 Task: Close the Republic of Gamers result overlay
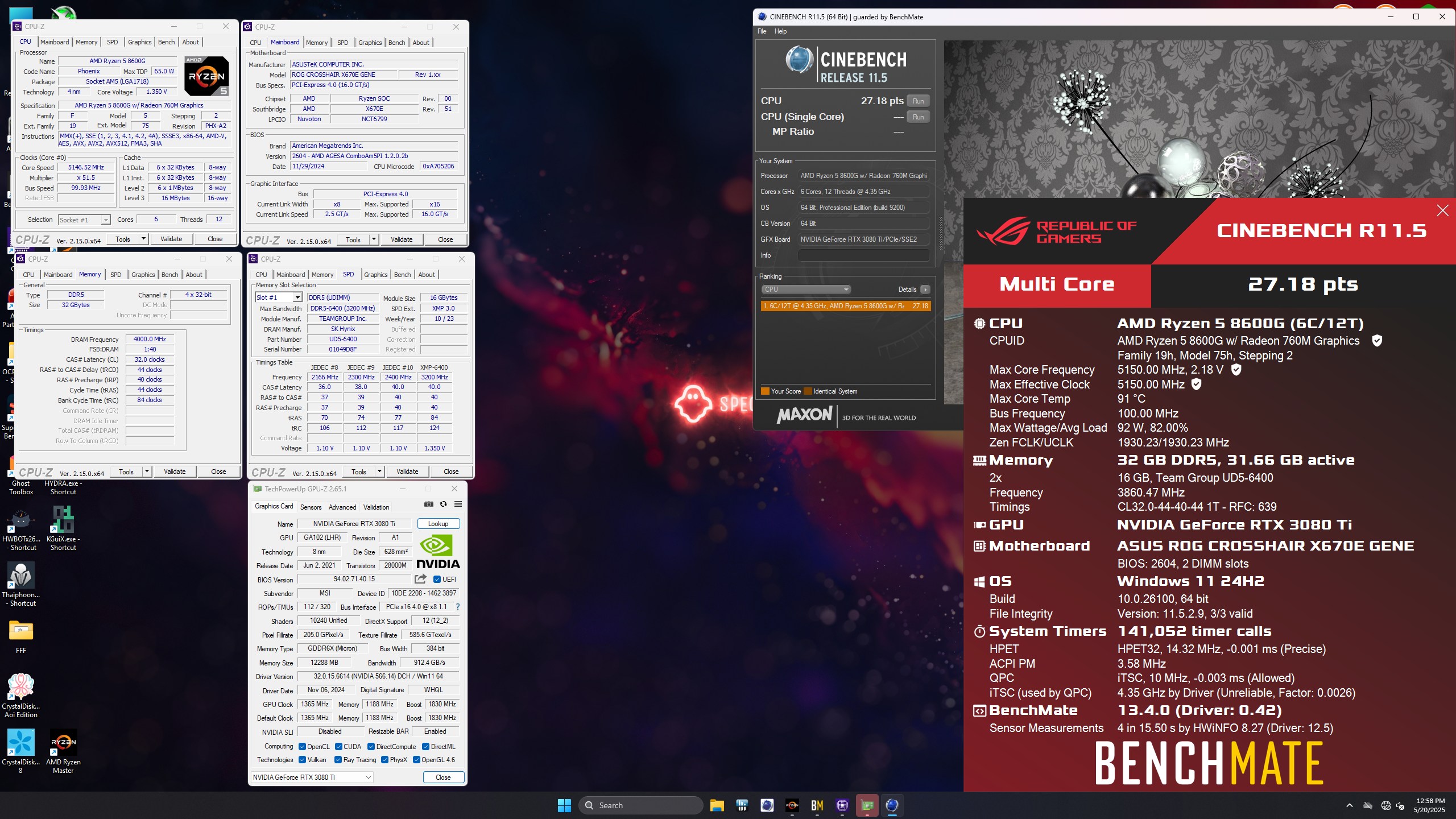1442,210
